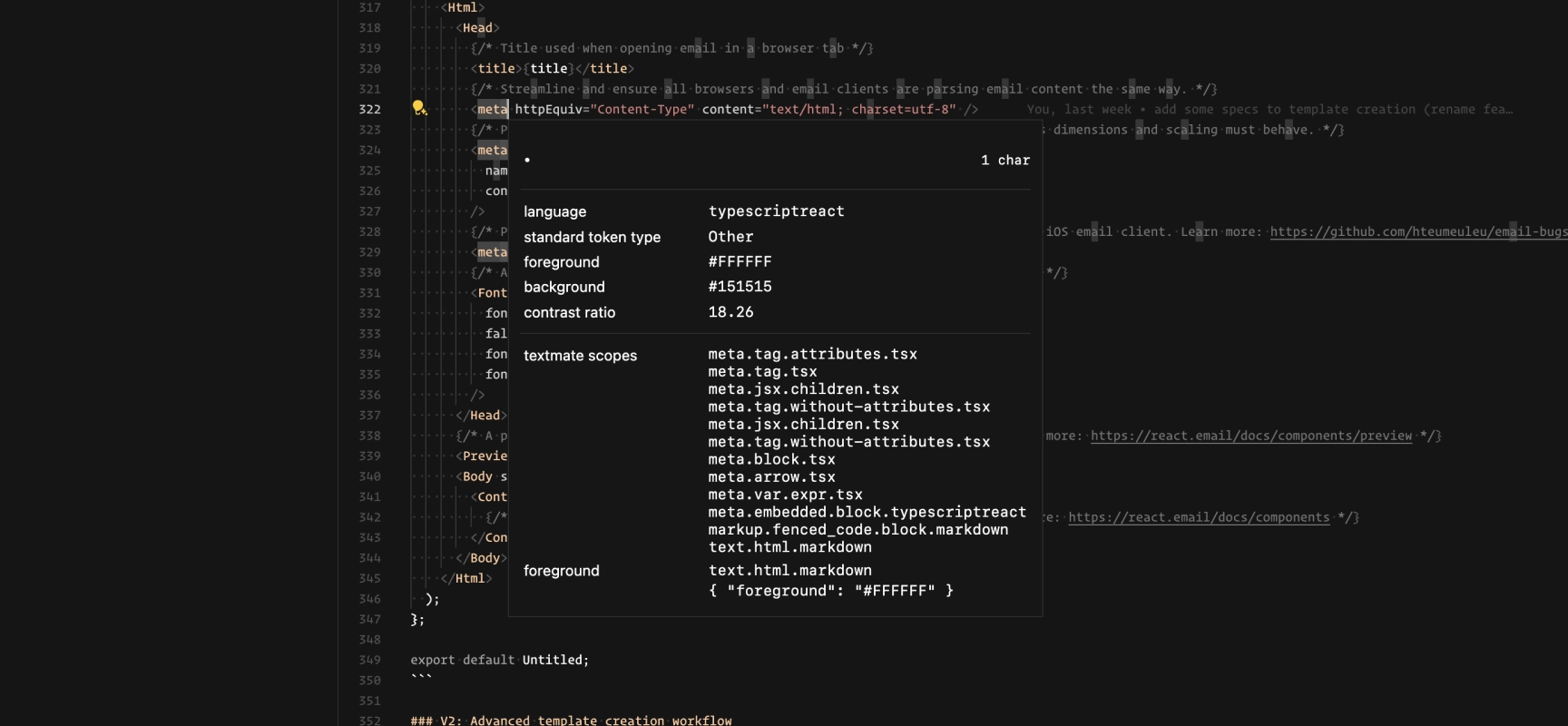Click the closing code fence backticks on line 350
Viewport: 1568px width, 726px height.
point(421,678)
